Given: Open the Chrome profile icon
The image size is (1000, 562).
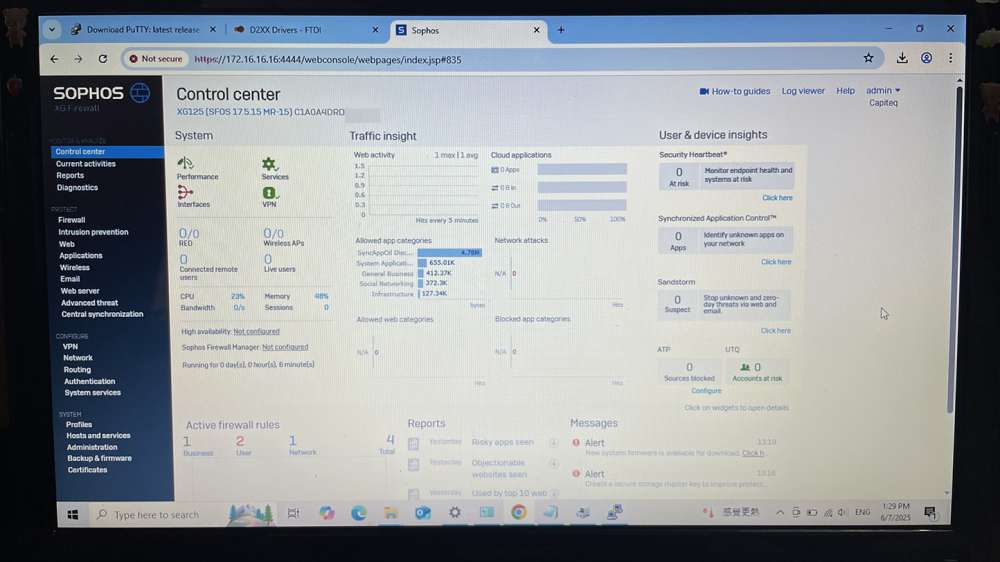Looking at the screenshot, I should tap(927, 58).
